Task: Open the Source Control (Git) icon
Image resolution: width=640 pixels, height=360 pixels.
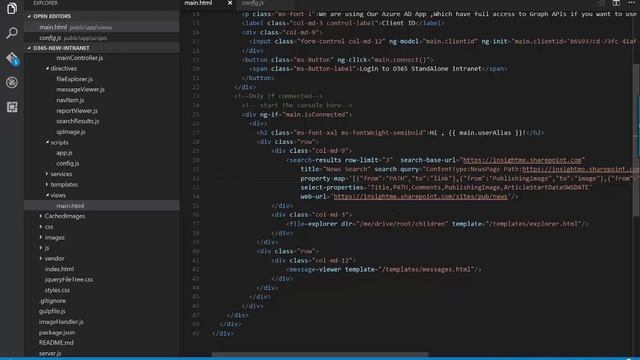Action: (12, 58)
